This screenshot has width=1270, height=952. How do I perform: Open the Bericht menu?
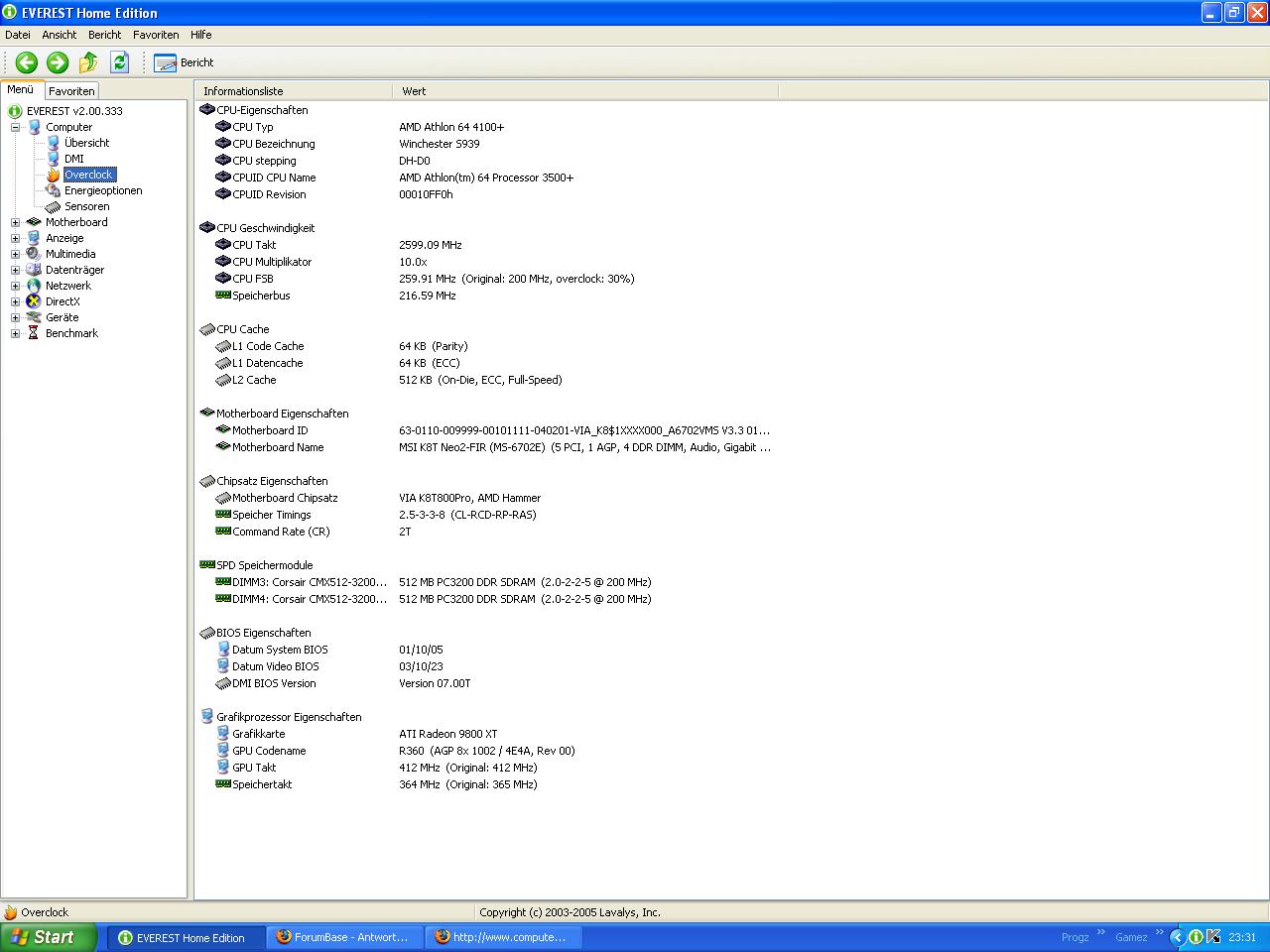[104, 35]
